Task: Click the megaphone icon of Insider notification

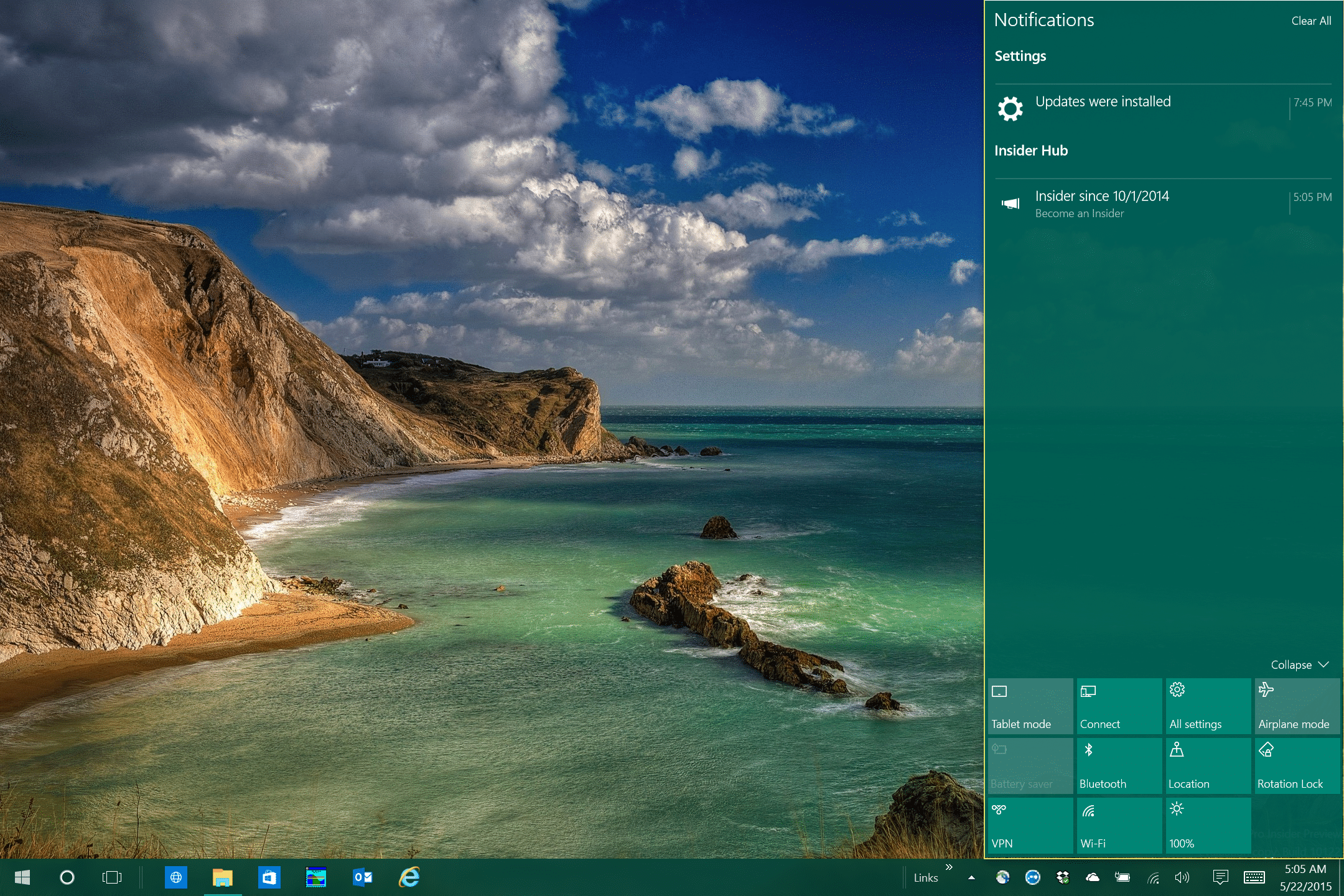Action: point(1010,203)
